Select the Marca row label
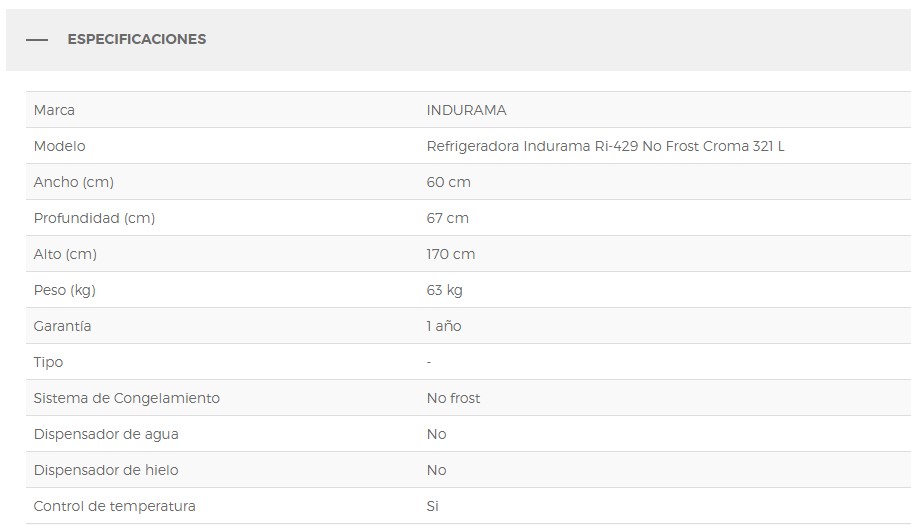911x525 pixels. pos(54,110)
